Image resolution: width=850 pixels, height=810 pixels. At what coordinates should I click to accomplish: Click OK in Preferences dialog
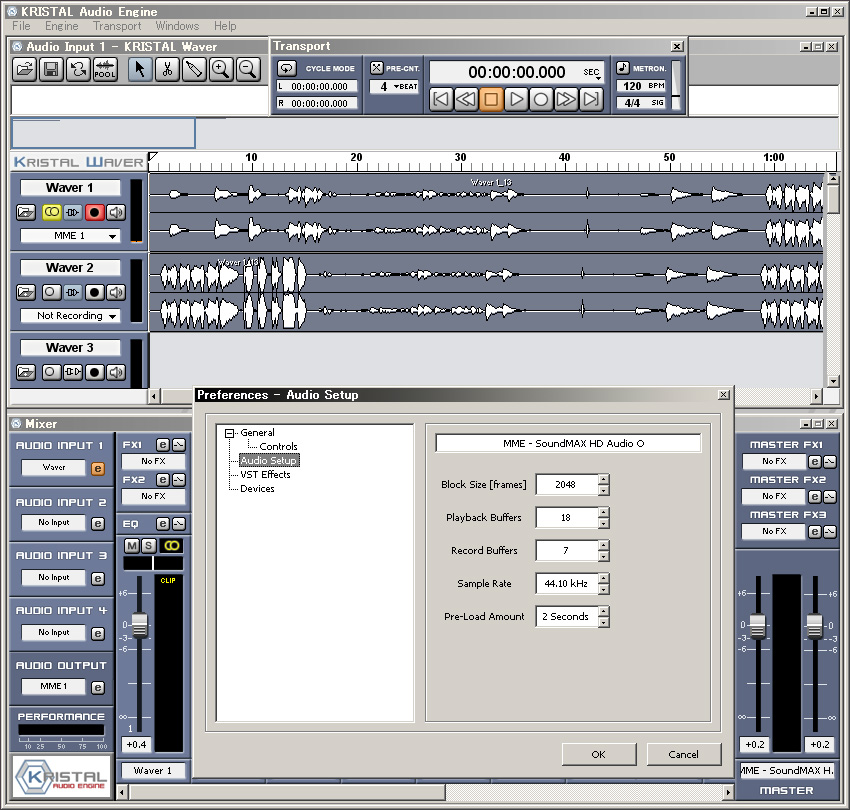pos(598,754)
